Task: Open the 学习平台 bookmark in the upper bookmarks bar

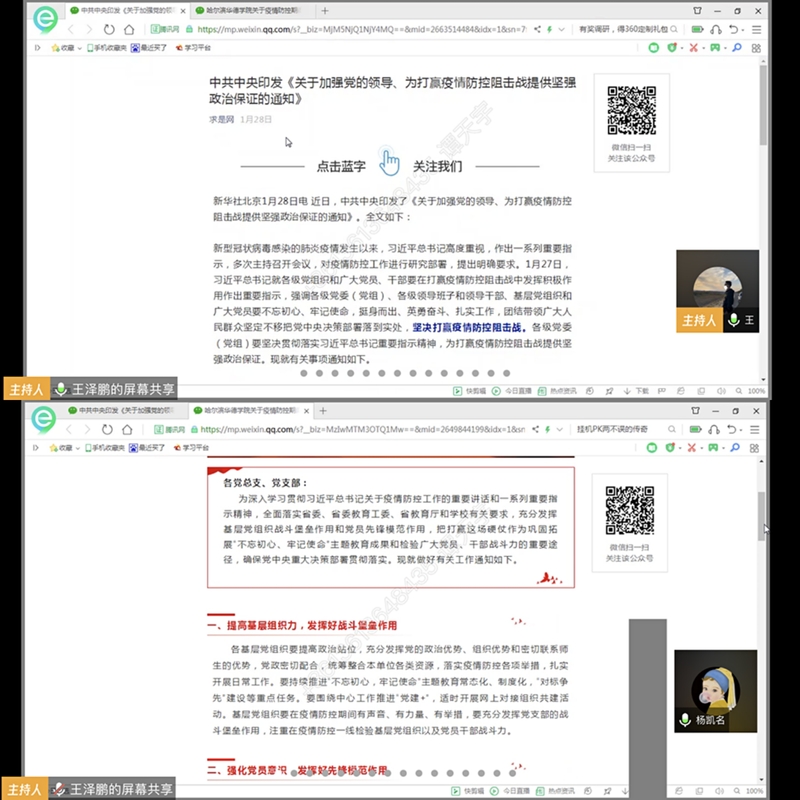Action: tap(192, 47)
